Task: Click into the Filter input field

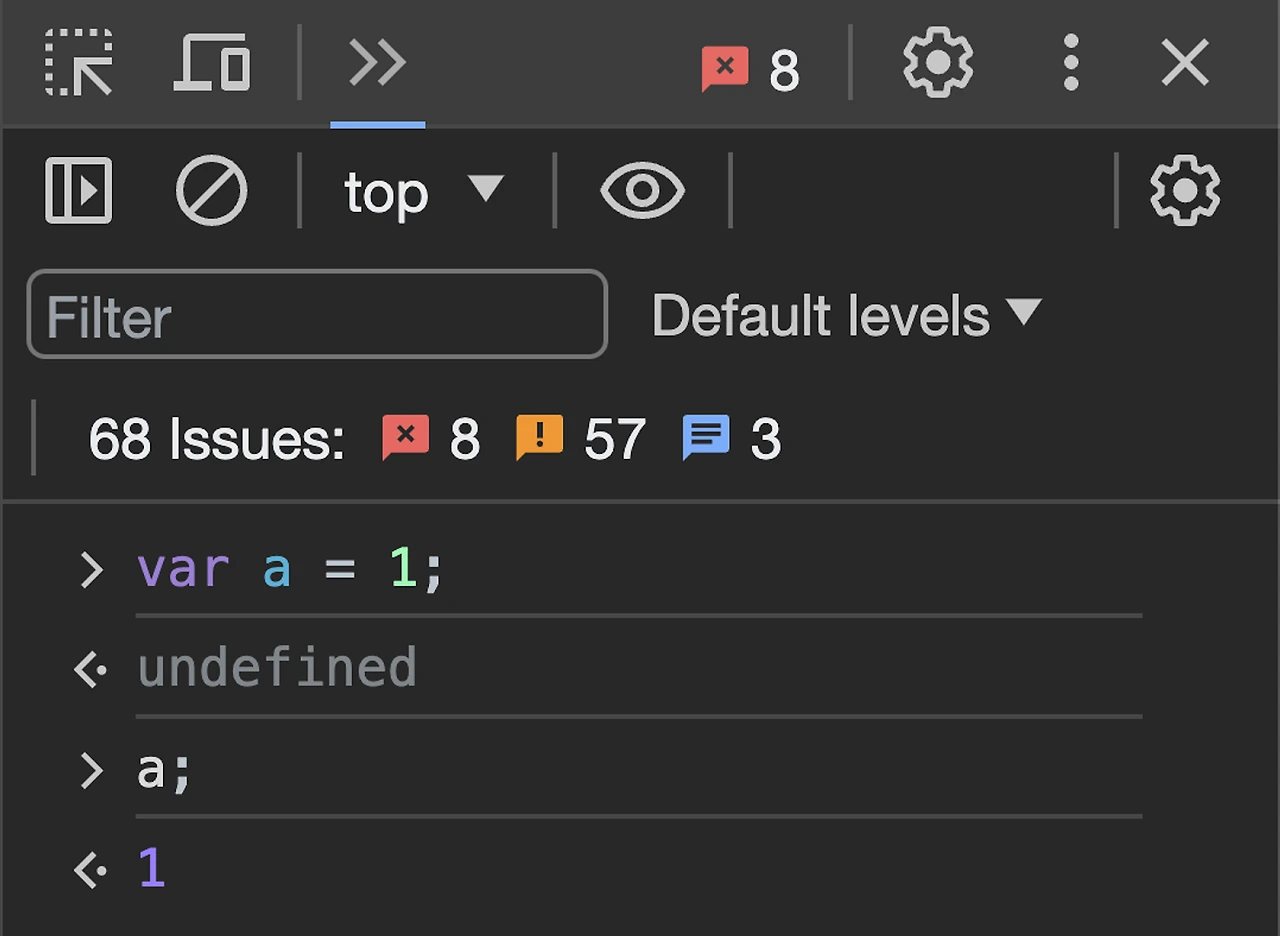Action: tap(317, 315)
